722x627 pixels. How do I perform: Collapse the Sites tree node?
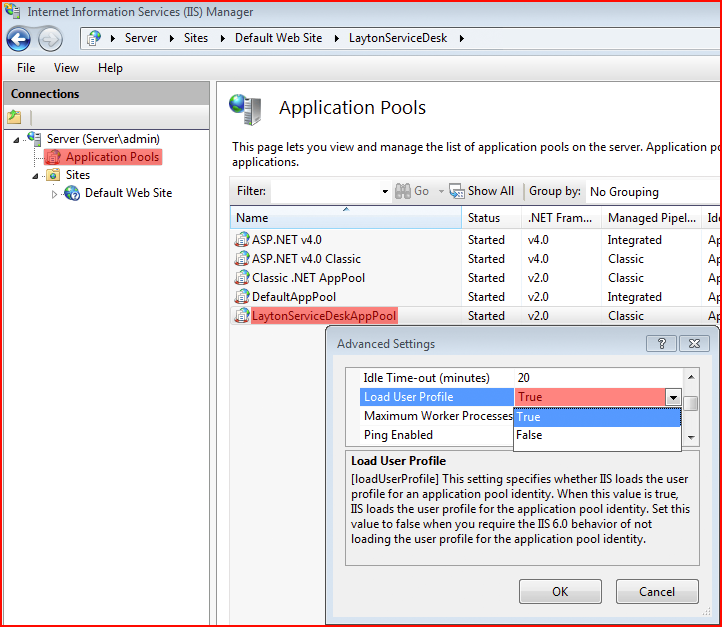pyautogui.click(x=35, y=176)
